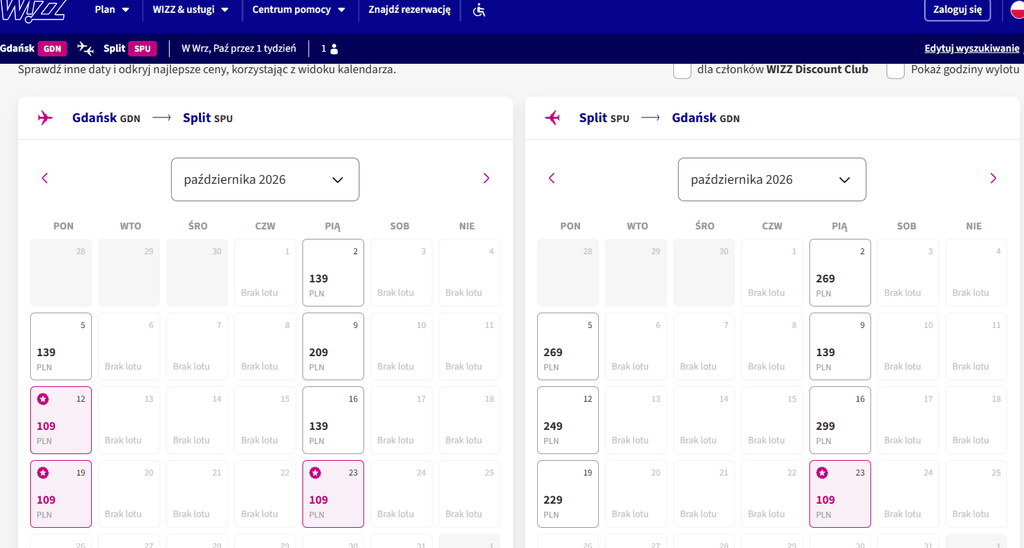
Task: Click the SPU airport badge in search bar
Action: click(x=142, y=49)
